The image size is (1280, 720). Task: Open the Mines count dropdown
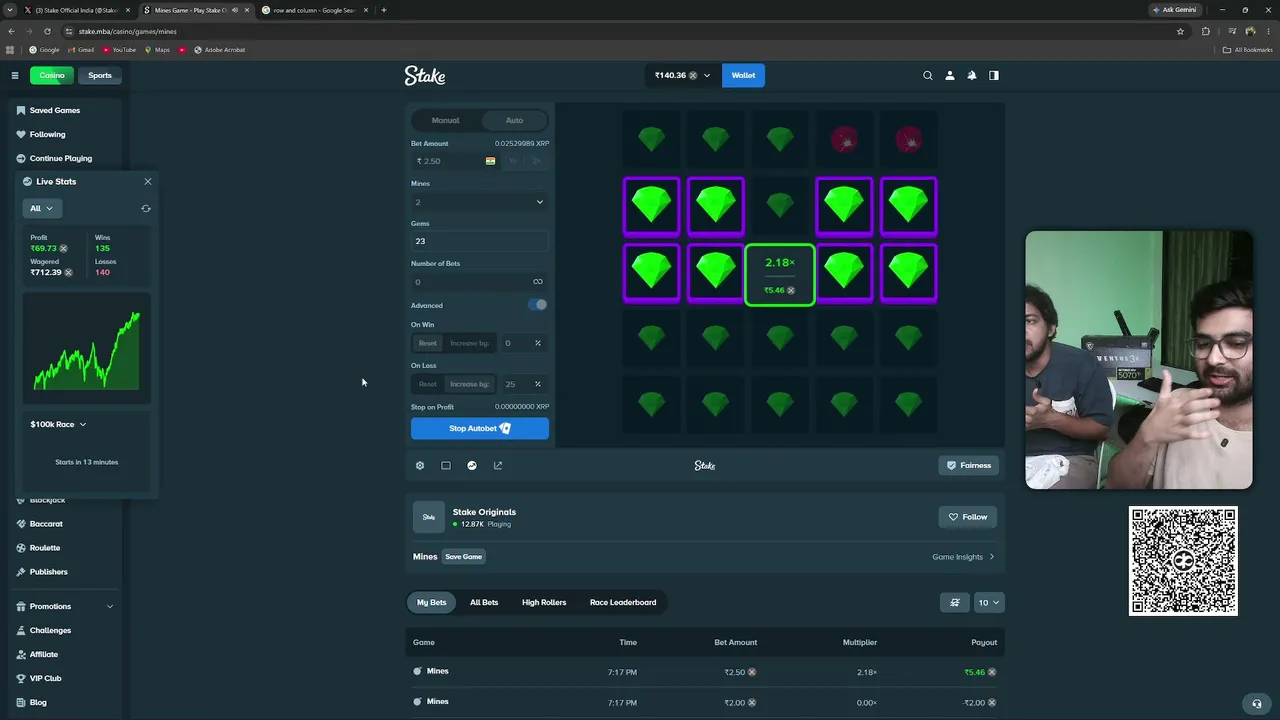click(x=480, y=202)
